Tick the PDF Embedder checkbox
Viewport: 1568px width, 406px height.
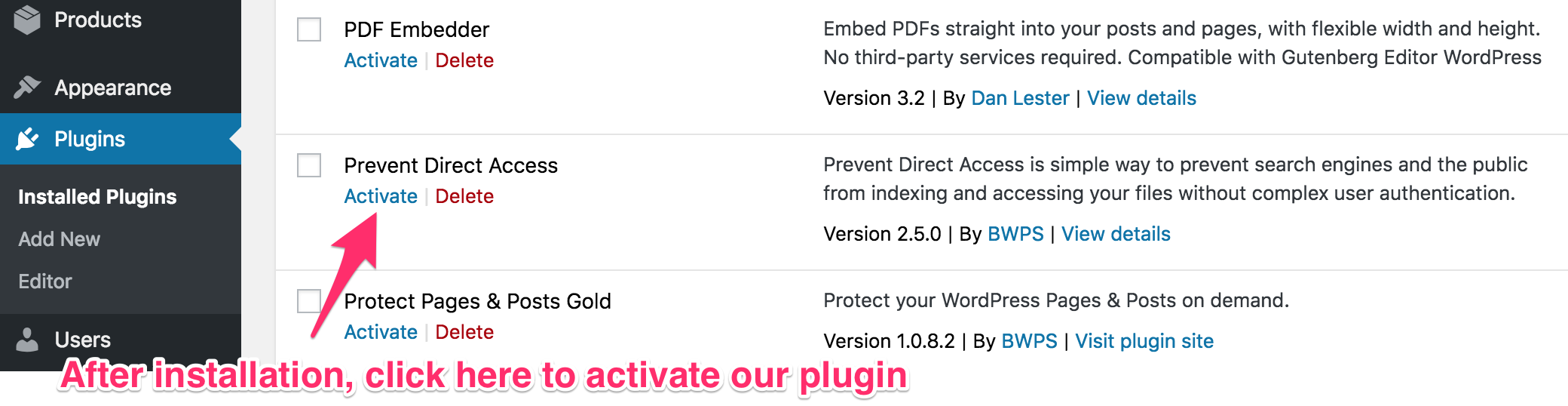point(309,29)
